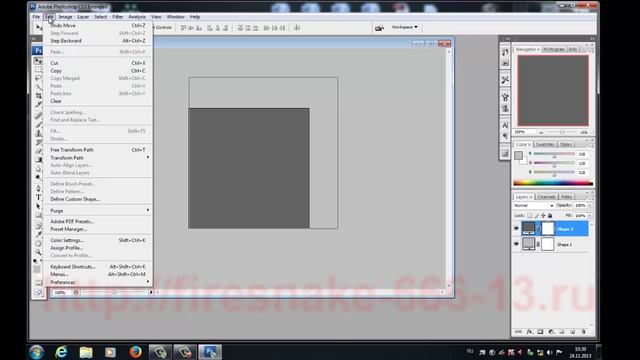The height and width of the screenshot is (360, 640).
Task: Select the Shape 1 layer name
Action: click(564, 244)
